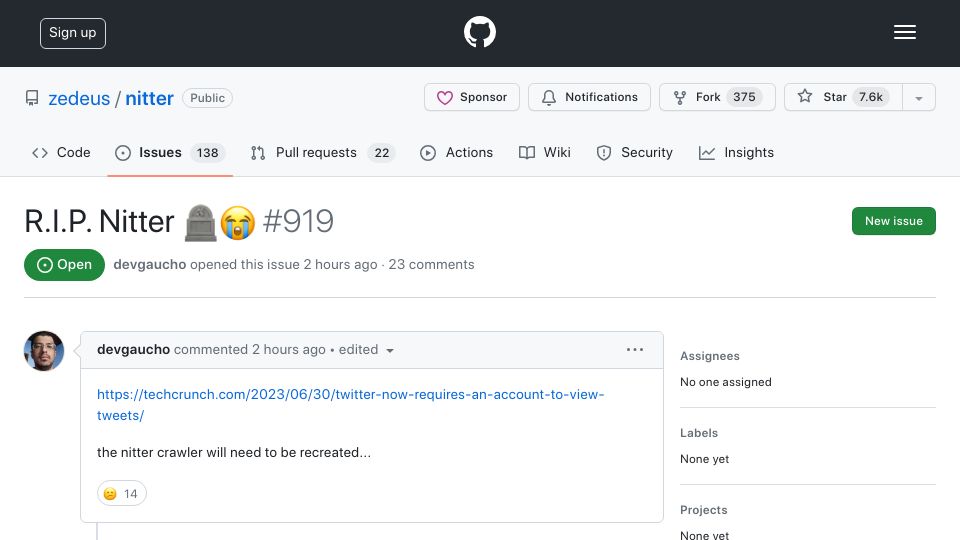960x540 pixels.
Task: Click the tombstone emoji in title
Action: pyautogui.click(x=201, y=222)
